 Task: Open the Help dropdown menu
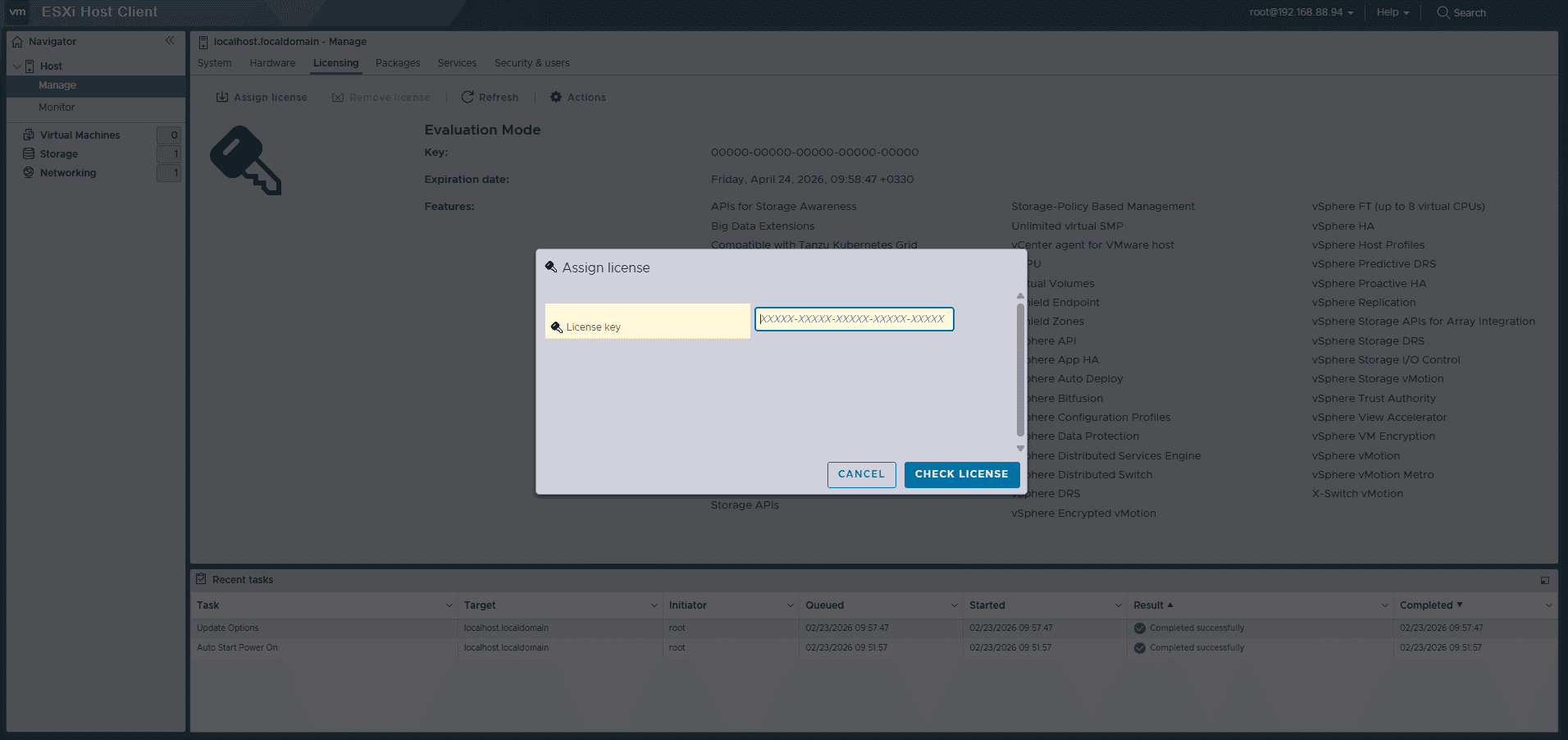point(1393,12)
